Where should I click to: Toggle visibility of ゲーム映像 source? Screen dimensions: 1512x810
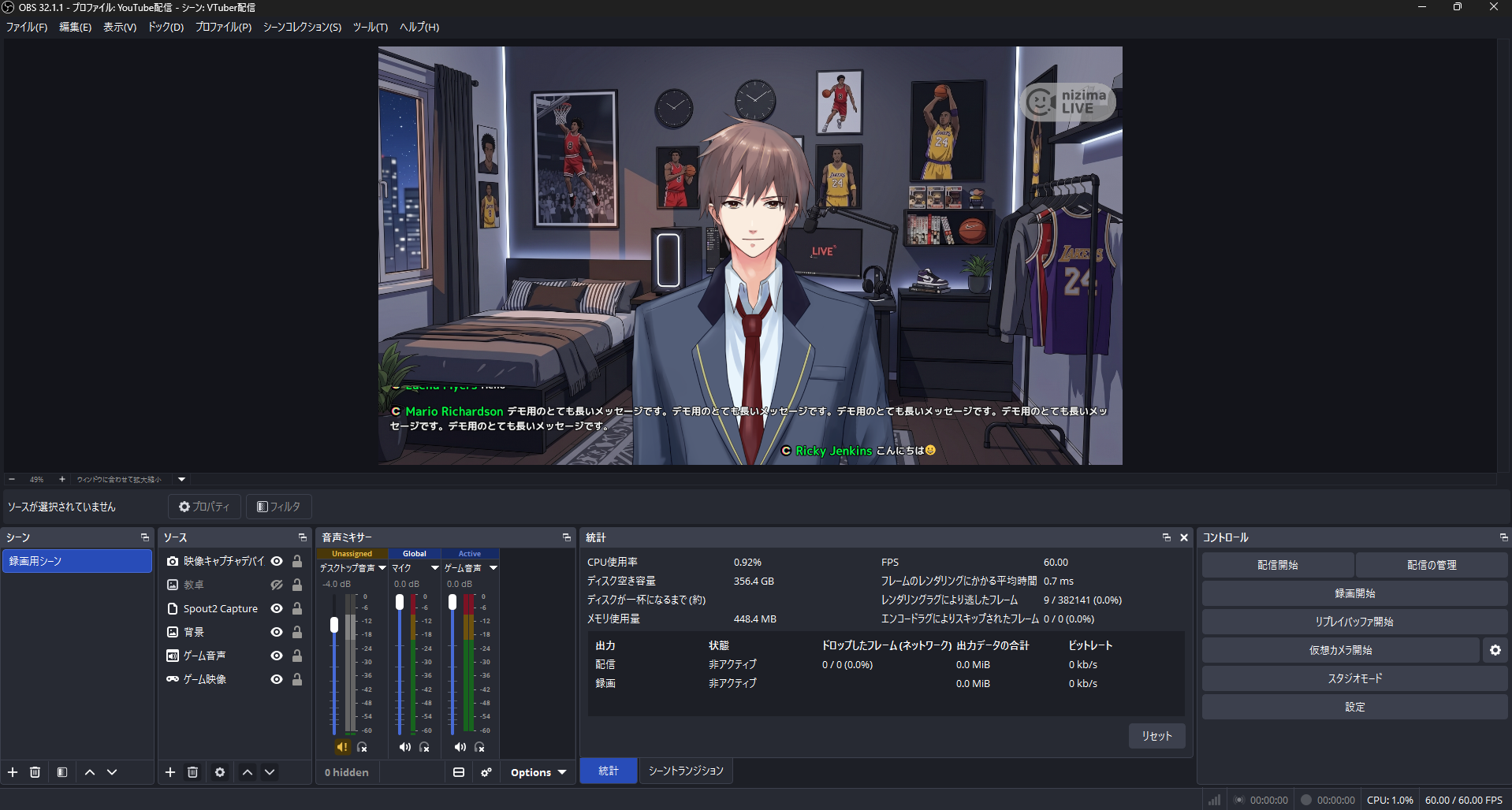click(277, 679)
